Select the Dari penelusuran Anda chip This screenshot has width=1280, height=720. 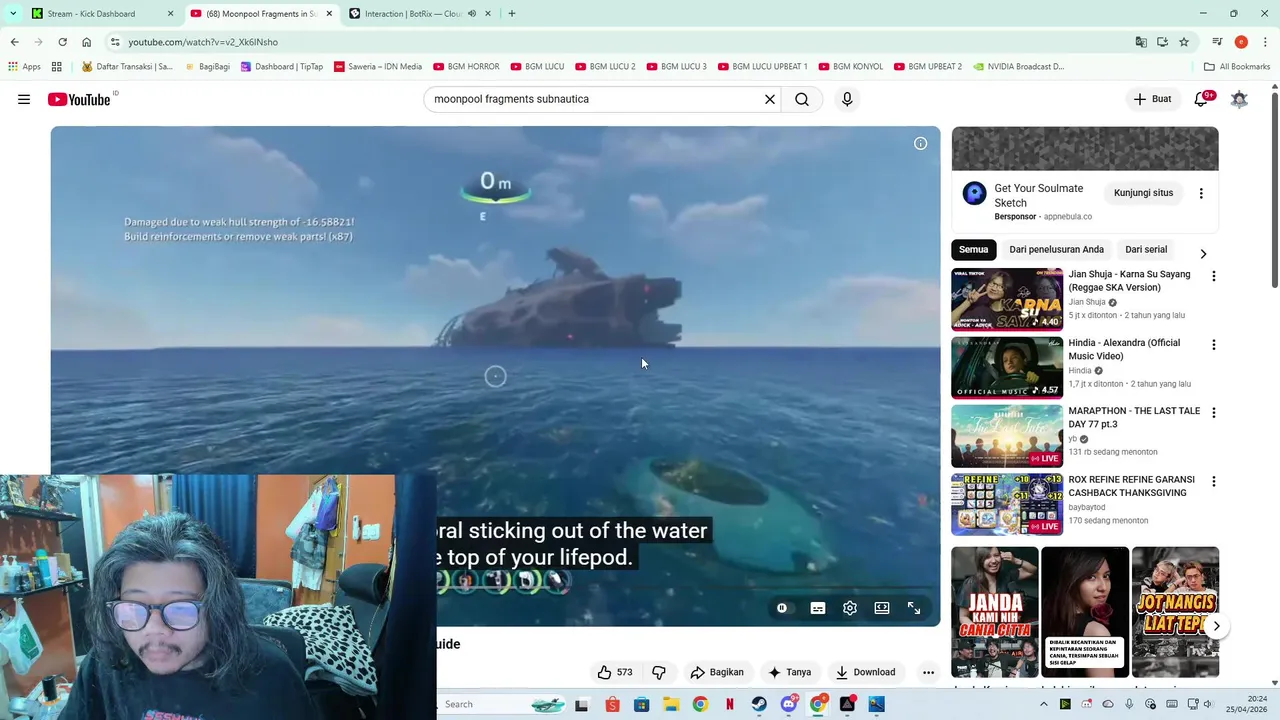pyautogui.click(x=1056, y=250)
